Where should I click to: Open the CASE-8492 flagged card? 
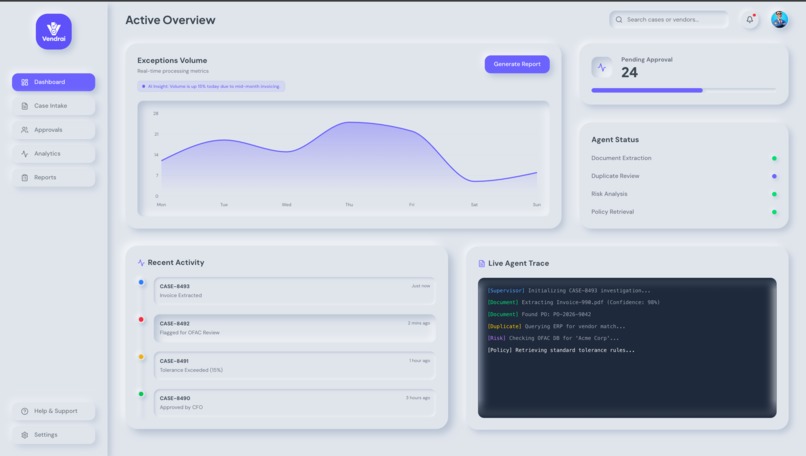point(295,328)
